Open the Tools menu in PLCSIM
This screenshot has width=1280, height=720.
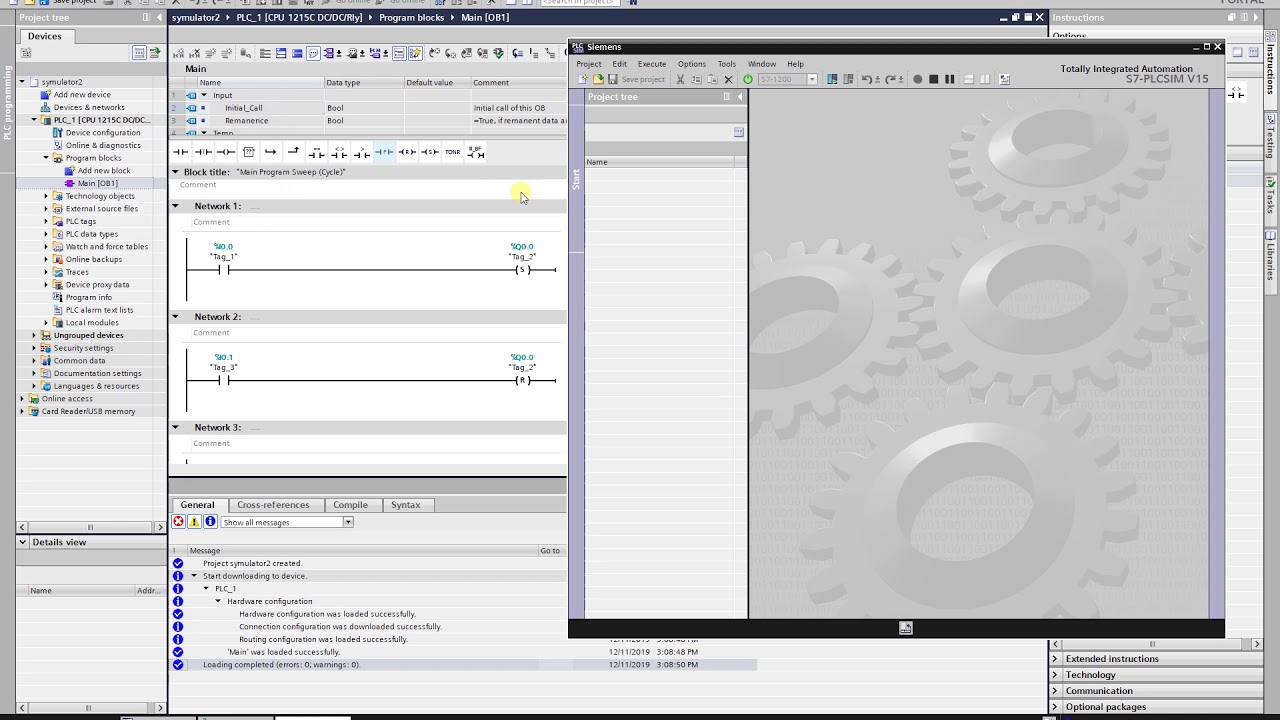pos(727,64)
